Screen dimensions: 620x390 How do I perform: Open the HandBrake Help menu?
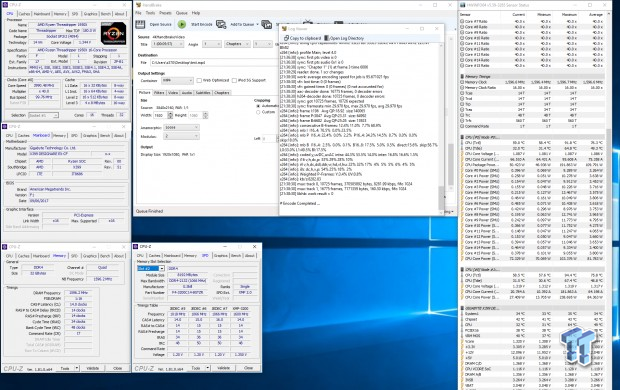(196, 13)
